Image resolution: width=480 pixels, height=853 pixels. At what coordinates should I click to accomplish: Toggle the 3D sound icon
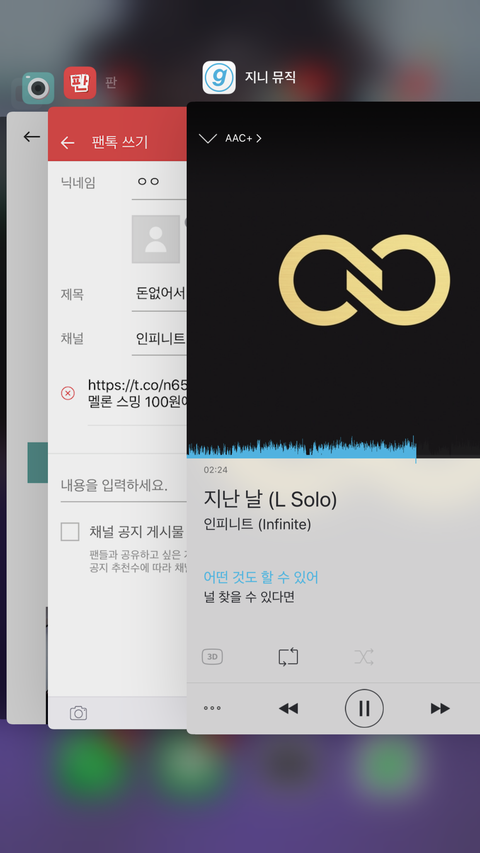pos(212,657)
